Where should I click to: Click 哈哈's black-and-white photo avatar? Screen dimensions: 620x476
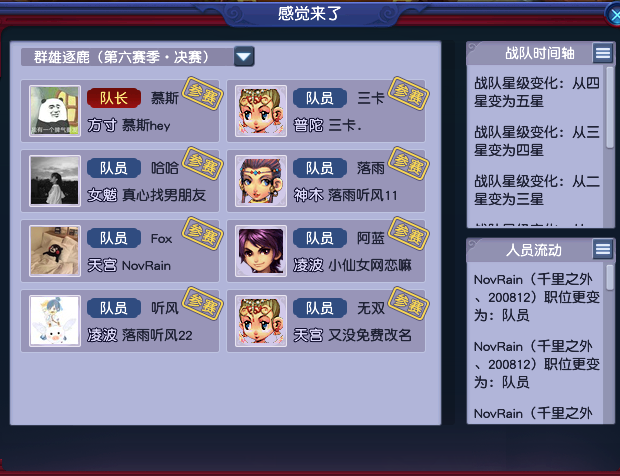pyautogui.click(x=55, y=181)
